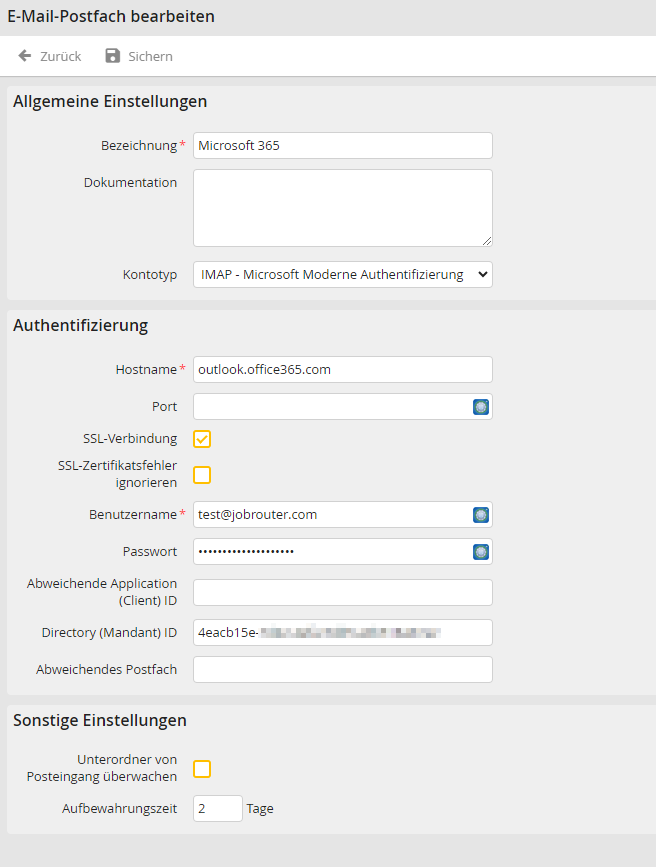This screenshot has height=867, width=656.
Task: Edit the Aufbewahrungszeit value of 2 Tage
Action: coord(217,808)
